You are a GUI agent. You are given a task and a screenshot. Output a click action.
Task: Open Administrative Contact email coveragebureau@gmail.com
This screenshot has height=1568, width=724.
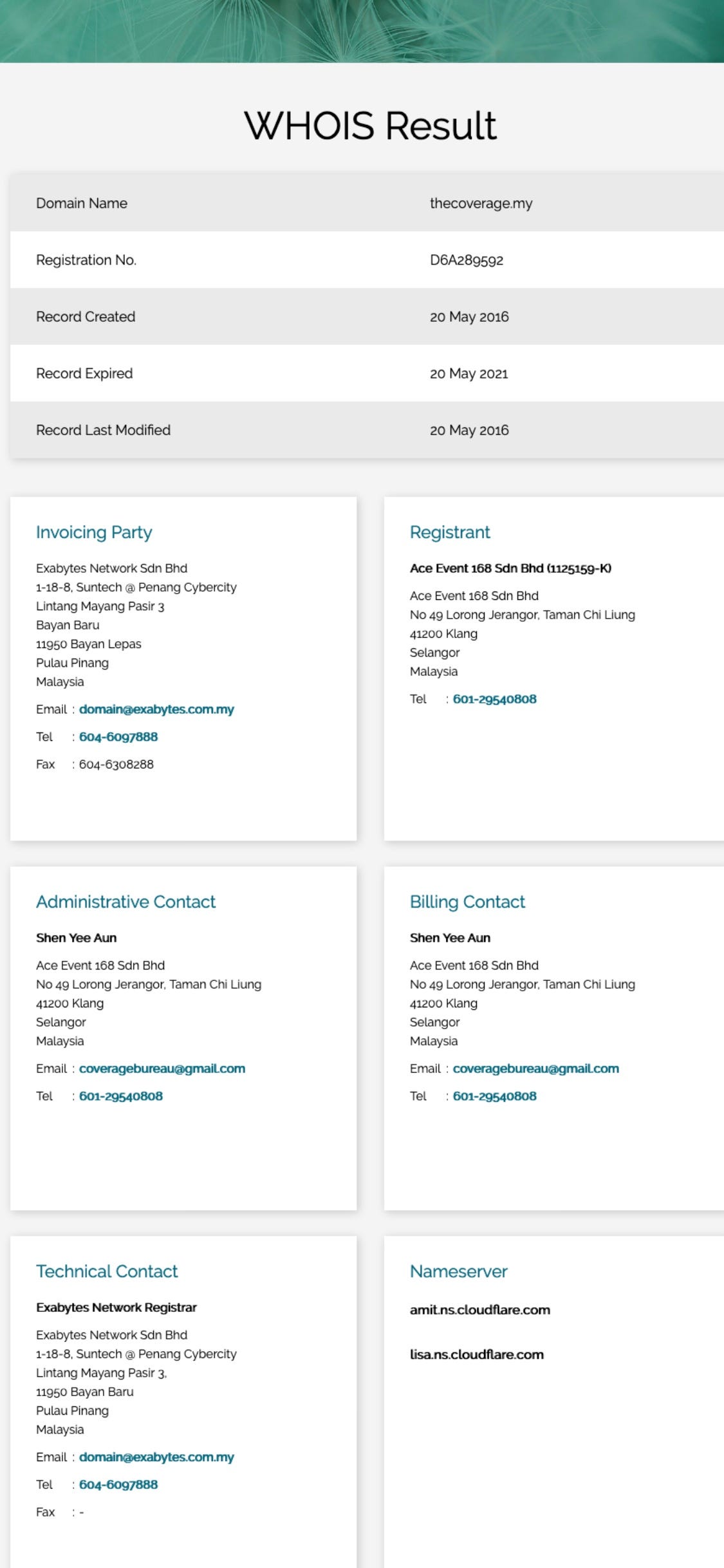162,1069
